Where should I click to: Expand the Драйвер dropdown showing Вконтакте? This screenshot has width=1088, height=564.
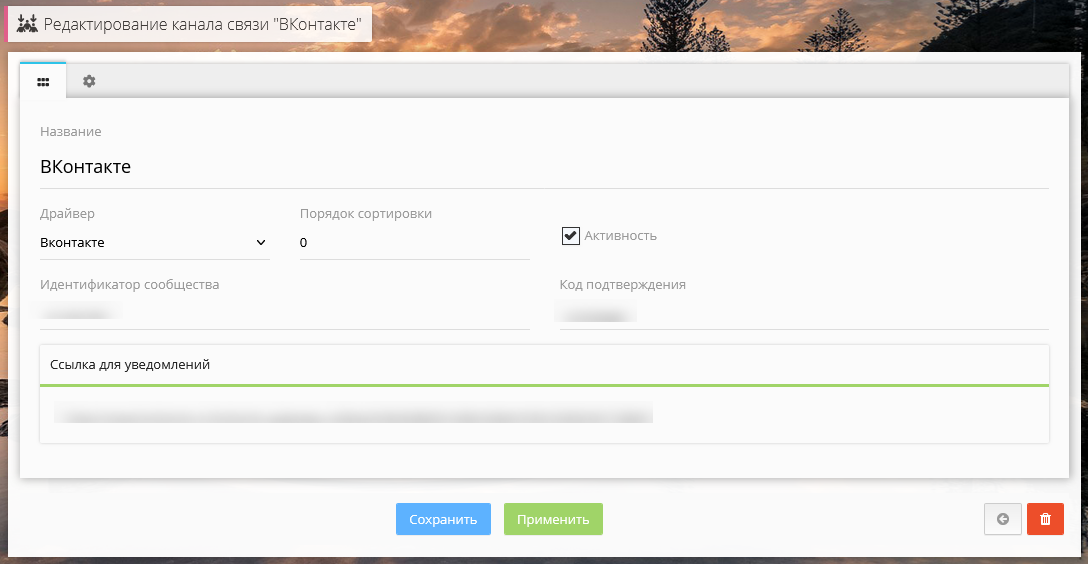[x=154, y=242]
